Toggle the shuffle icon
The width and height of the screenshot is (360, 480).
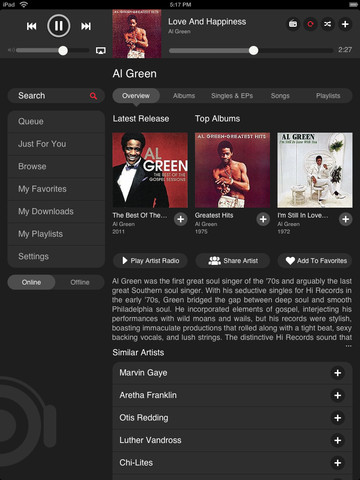point(328,24)
